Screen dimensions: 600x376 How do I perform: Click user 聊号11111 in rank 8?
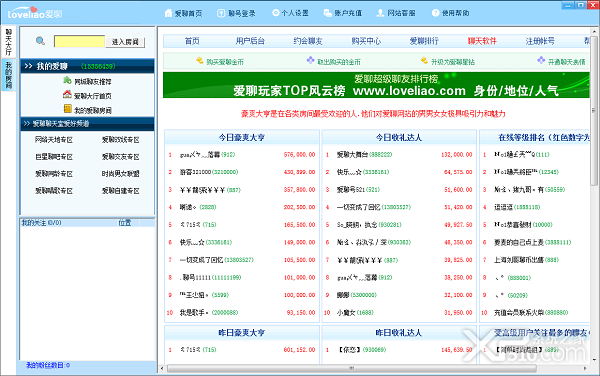click(210, 277)
